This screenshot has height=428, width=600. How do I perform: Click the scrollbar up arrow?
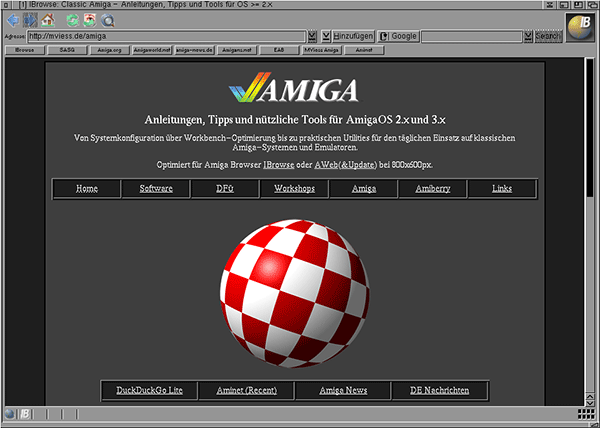pos(590,396)
